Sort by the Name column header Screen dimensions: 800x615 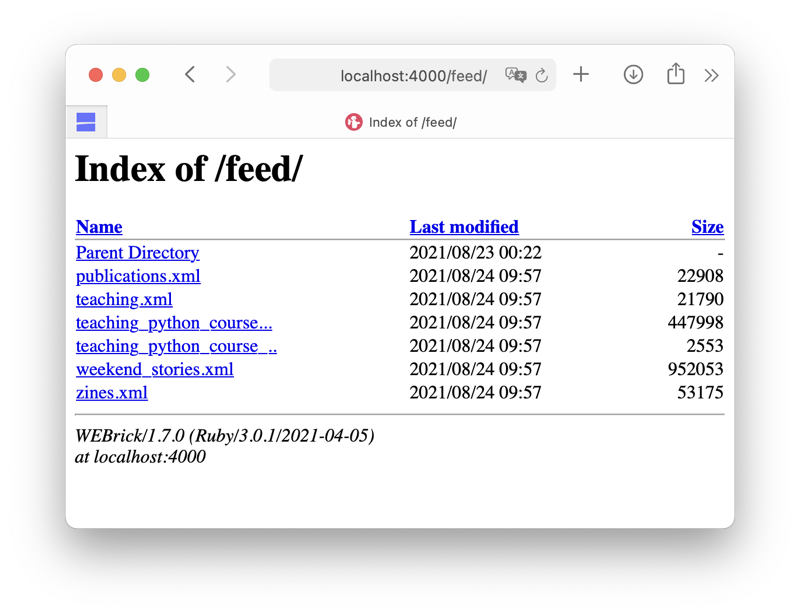tap(99, 227)
